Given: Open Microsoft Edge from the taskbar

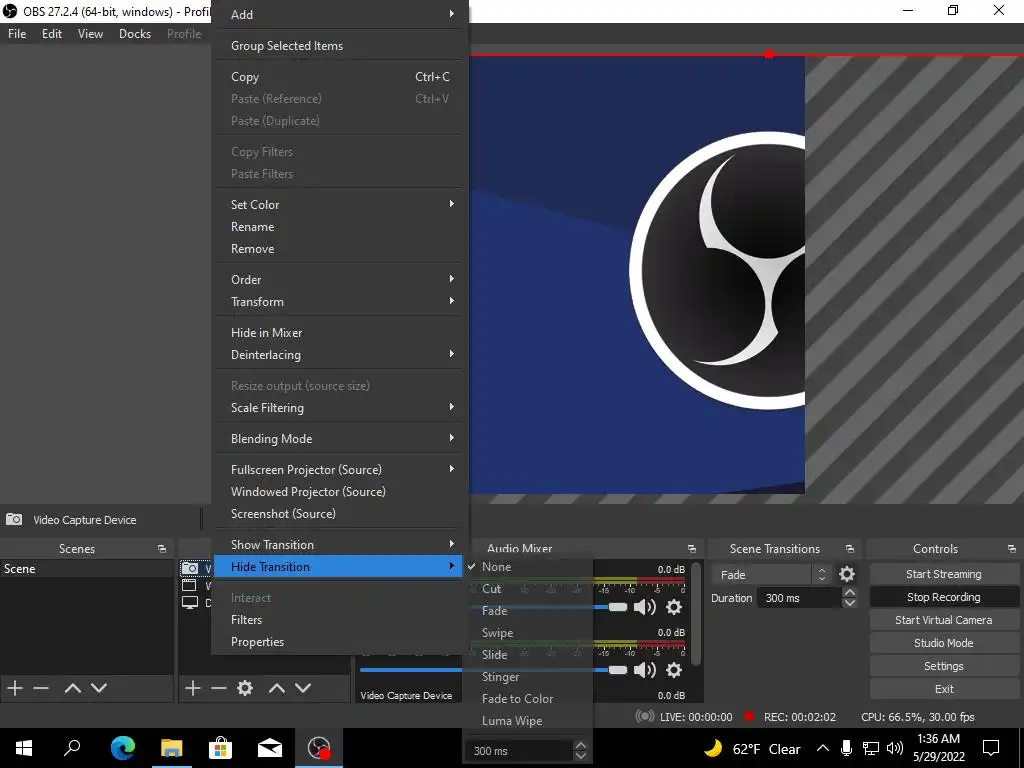Looking at the screenshot, I should pos(123,748).
